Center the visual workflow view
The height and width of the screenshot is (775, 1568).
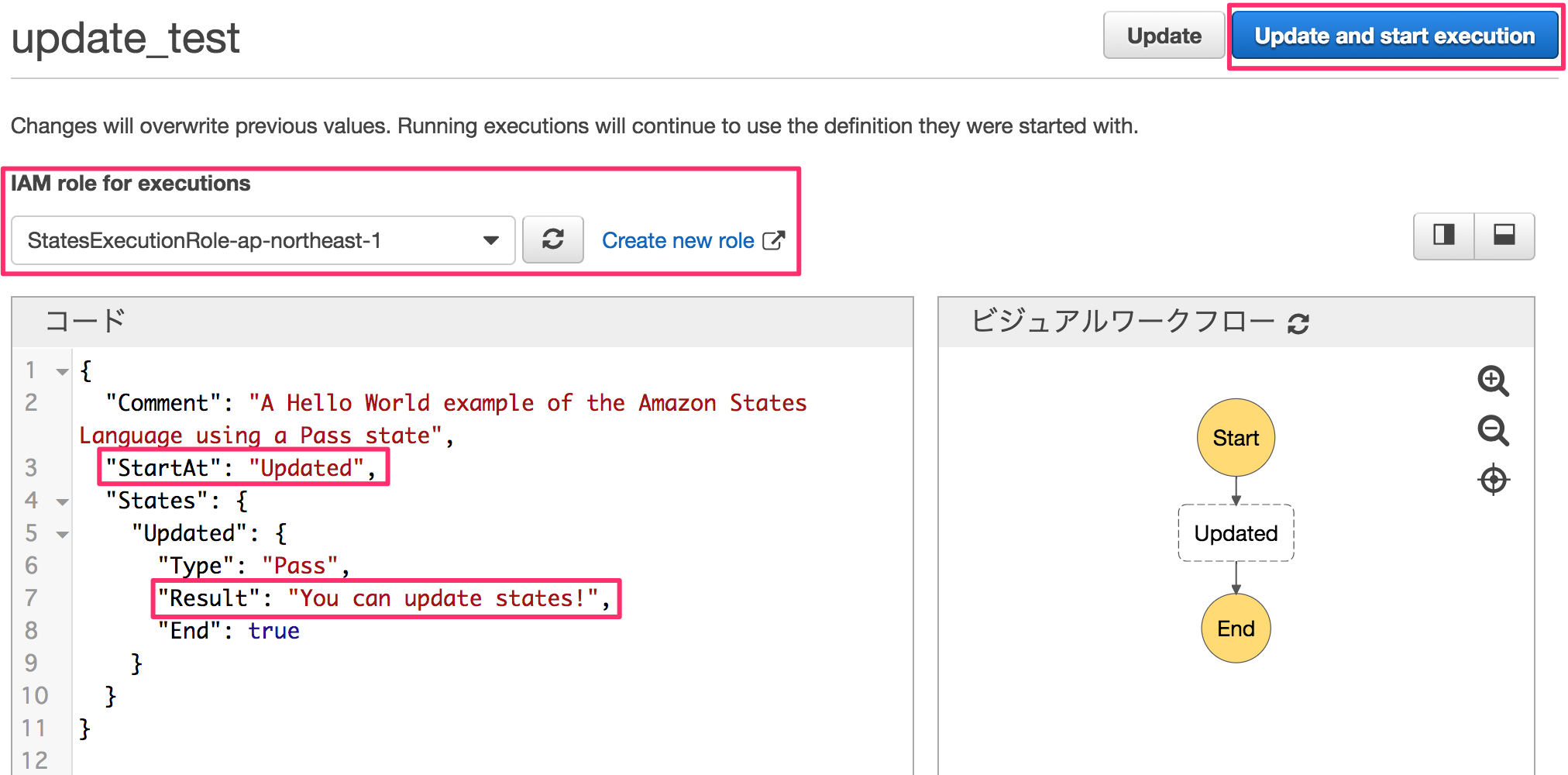tap(1494, 479)
